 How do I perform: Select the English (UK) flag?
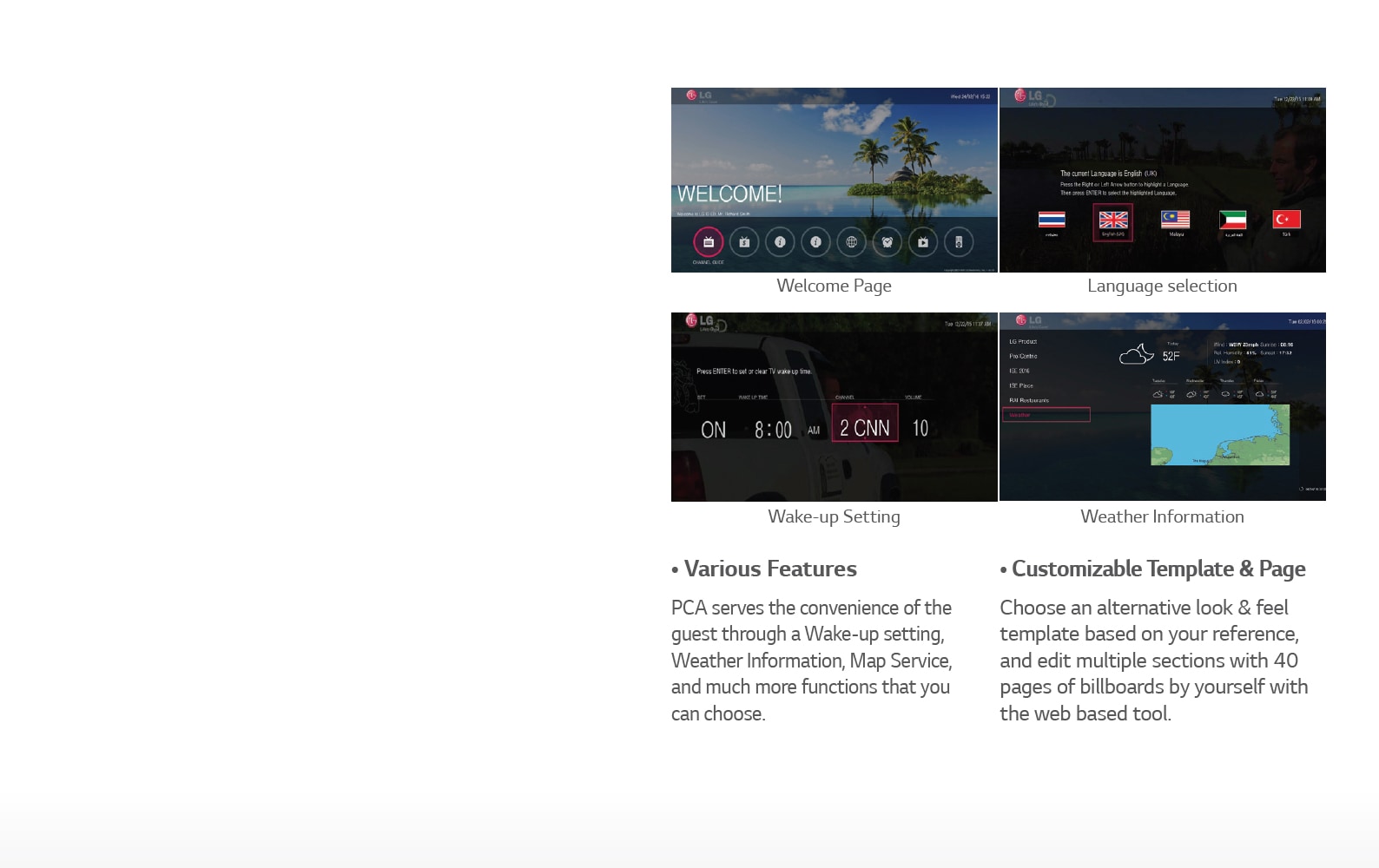click(x=1112, y=220)
